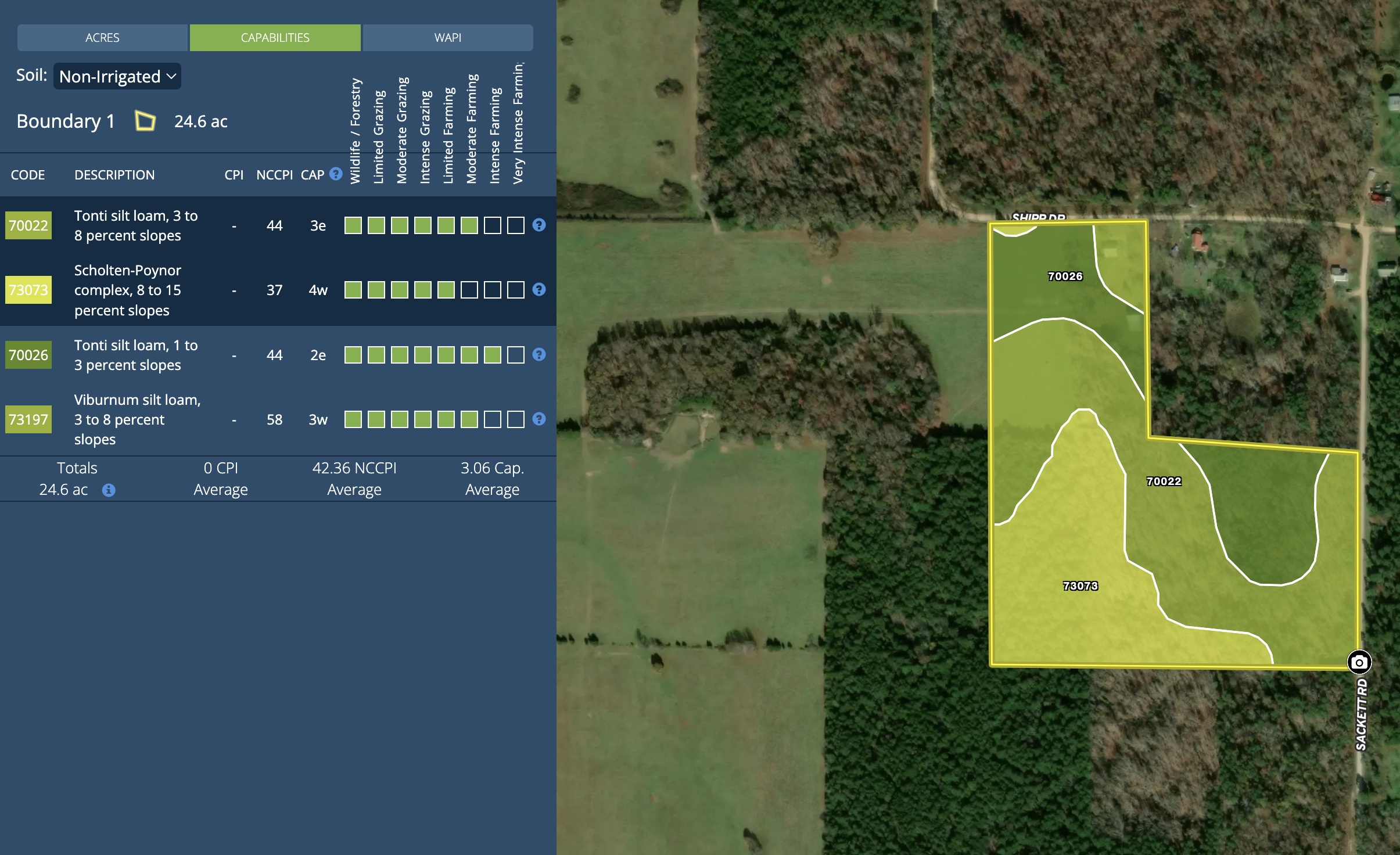Click the 70022 soil code swatch
The height and width of the screenshot is (855, 1400).
pos(28,225)
